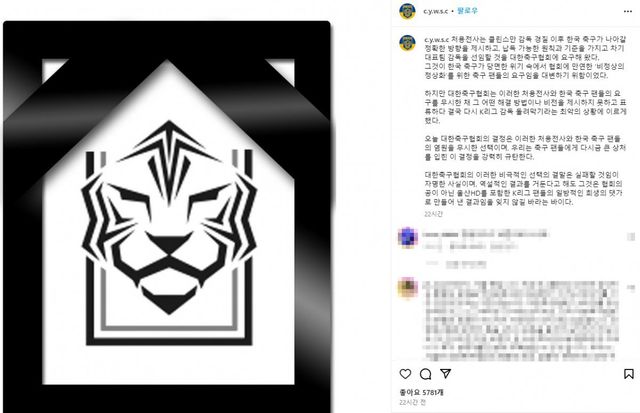Click the 22시간 timestamp under caption
This screenshot has width=640, height=413.
(433, 214)
